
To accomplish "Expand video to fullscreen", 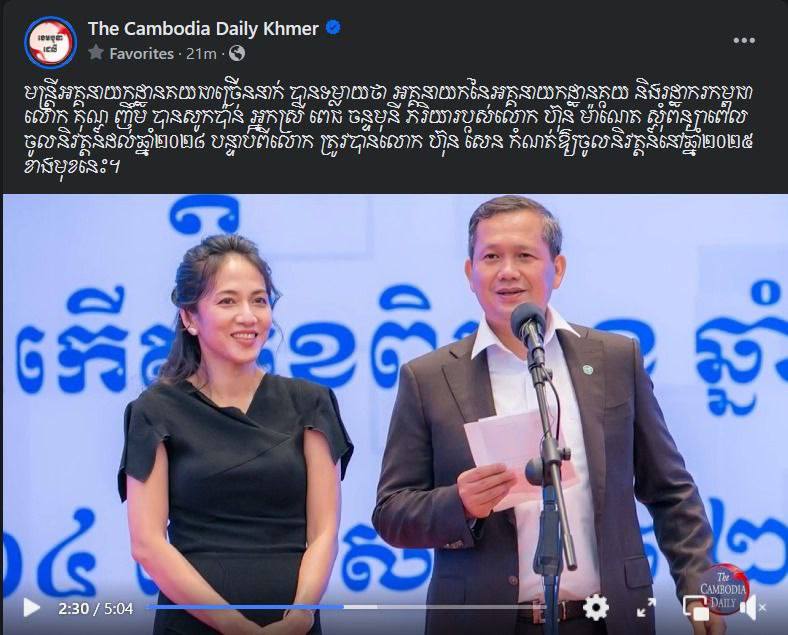I will click(646, 608).
